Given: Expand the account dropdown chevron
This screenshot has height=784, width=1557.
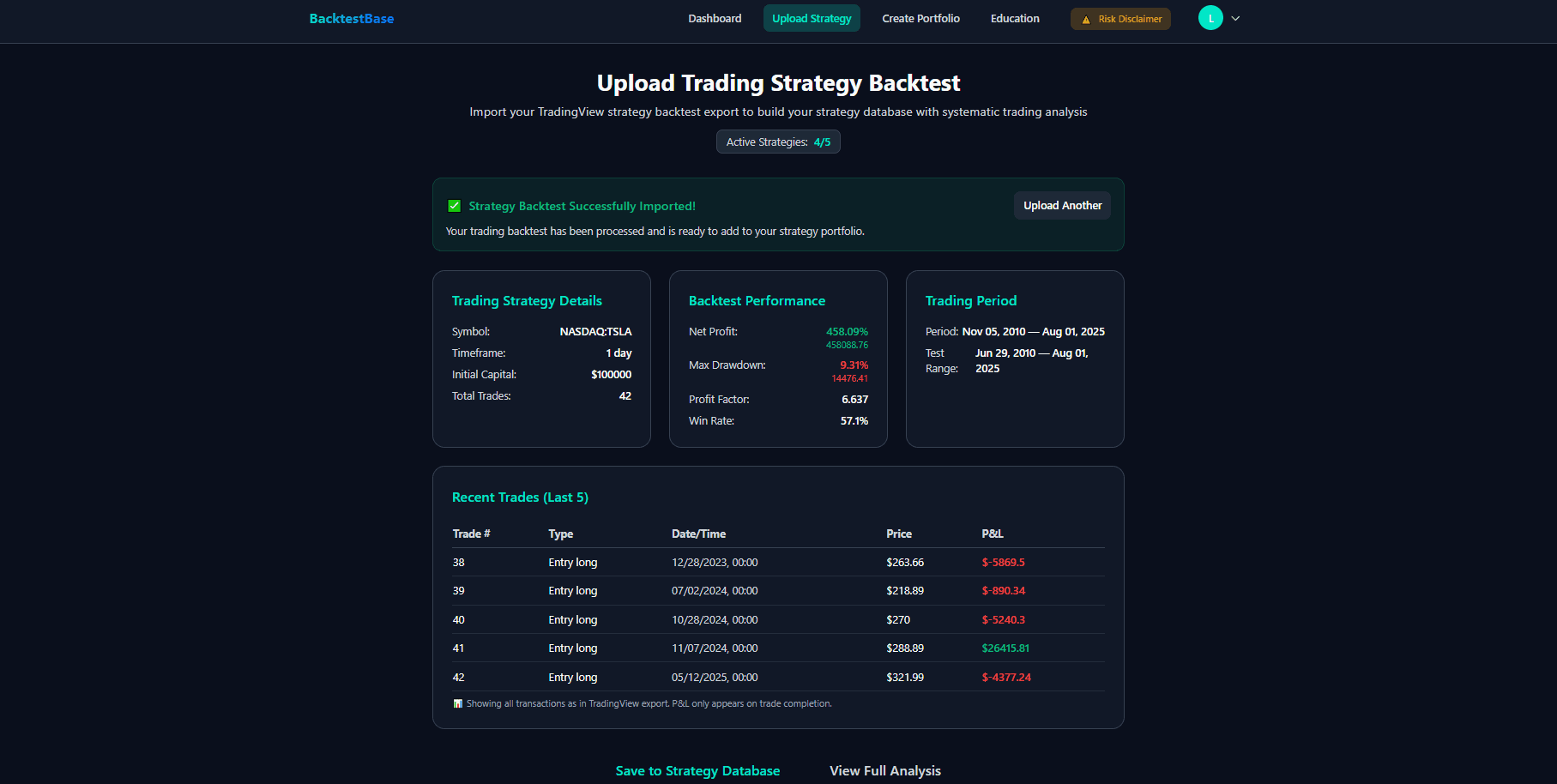Looking at the screenshot, I should point(1235,18).
